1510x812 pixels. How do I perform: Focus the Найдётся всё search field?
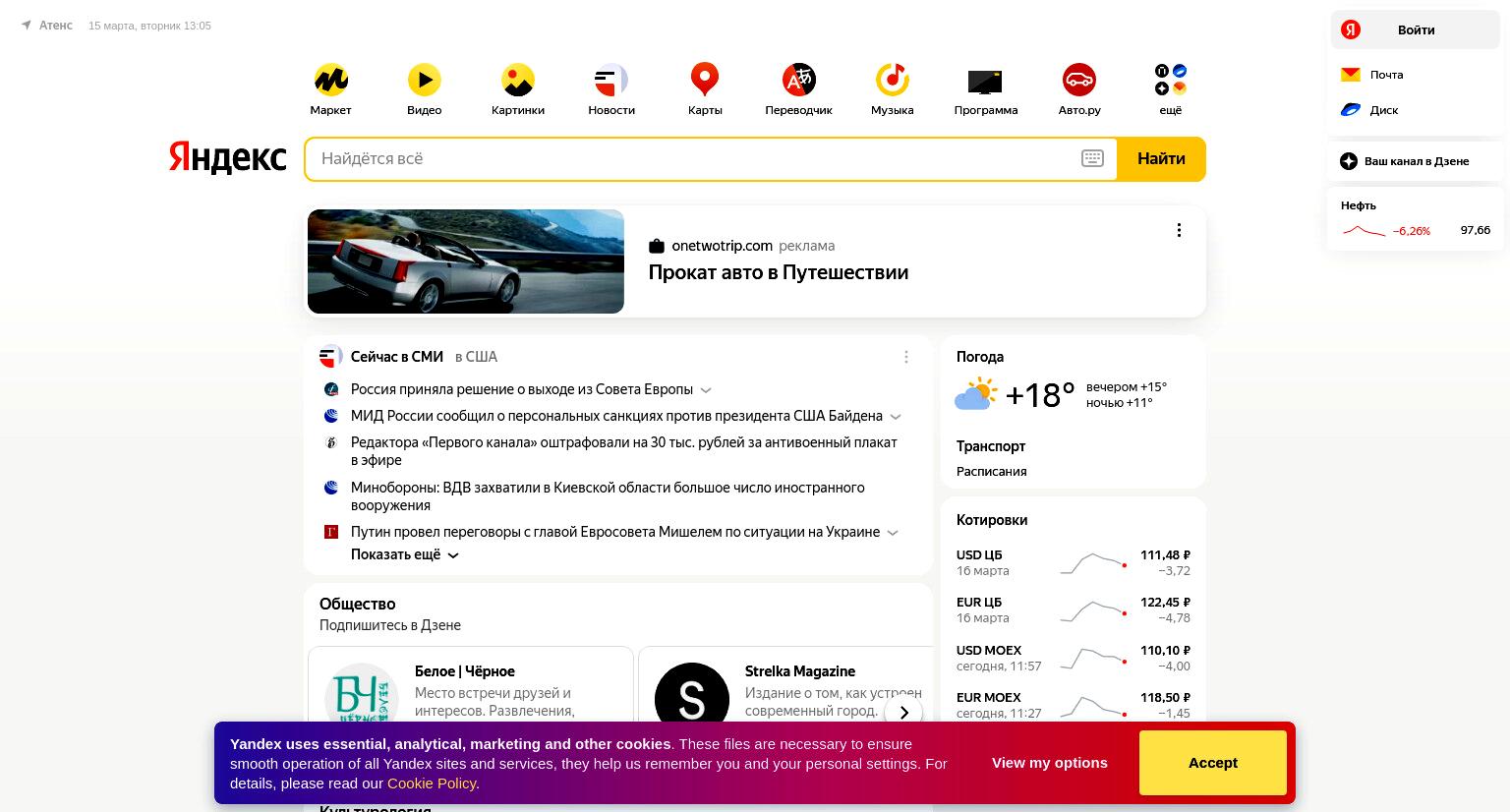(692, 159)
